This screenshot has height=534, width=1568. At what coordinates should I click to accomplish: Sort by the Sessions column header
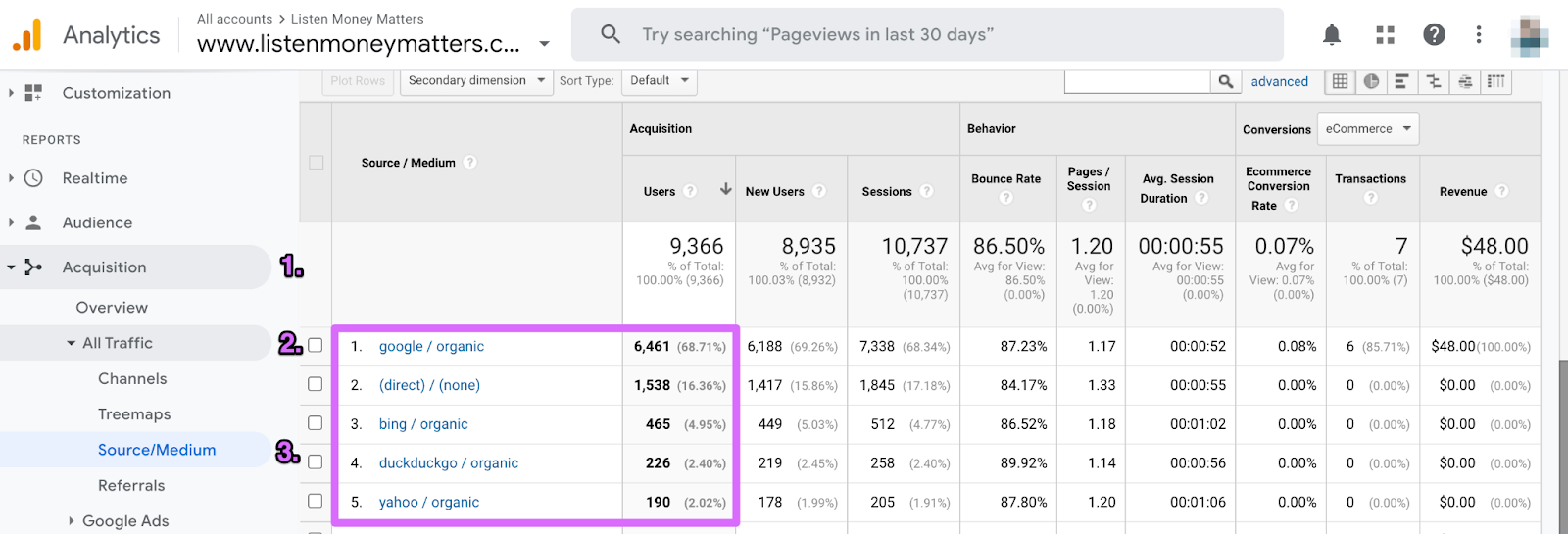tap(887, 192)
